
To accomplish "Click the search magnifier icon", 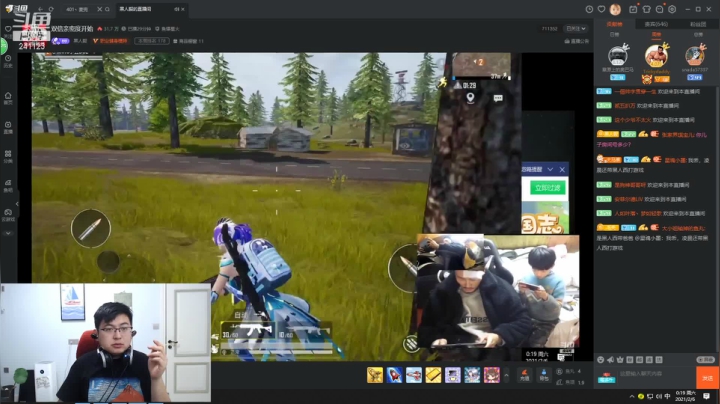I will (107, 9).
